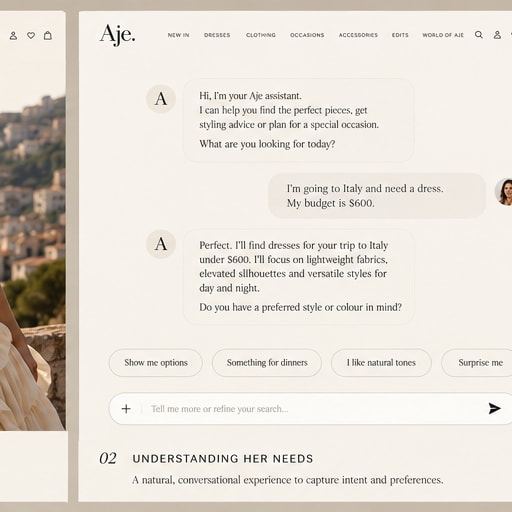Open the shopping bag icon
Image resolution: width=512 pixels, height=512 pixels.
pos(48,35)
